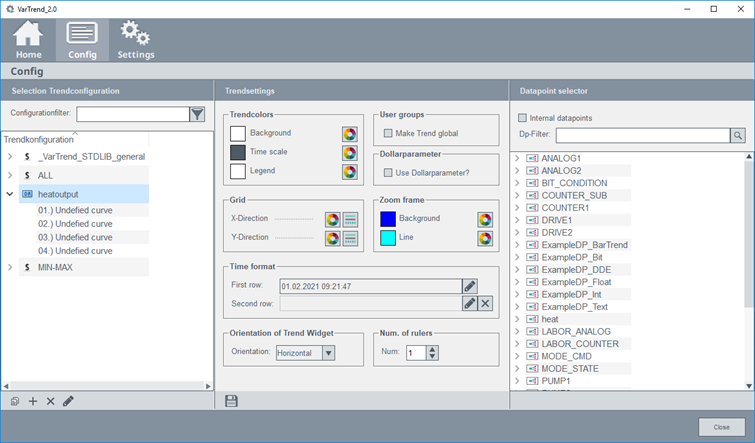Click the blue Zoom frame Background swatch

tap(389, 219)
